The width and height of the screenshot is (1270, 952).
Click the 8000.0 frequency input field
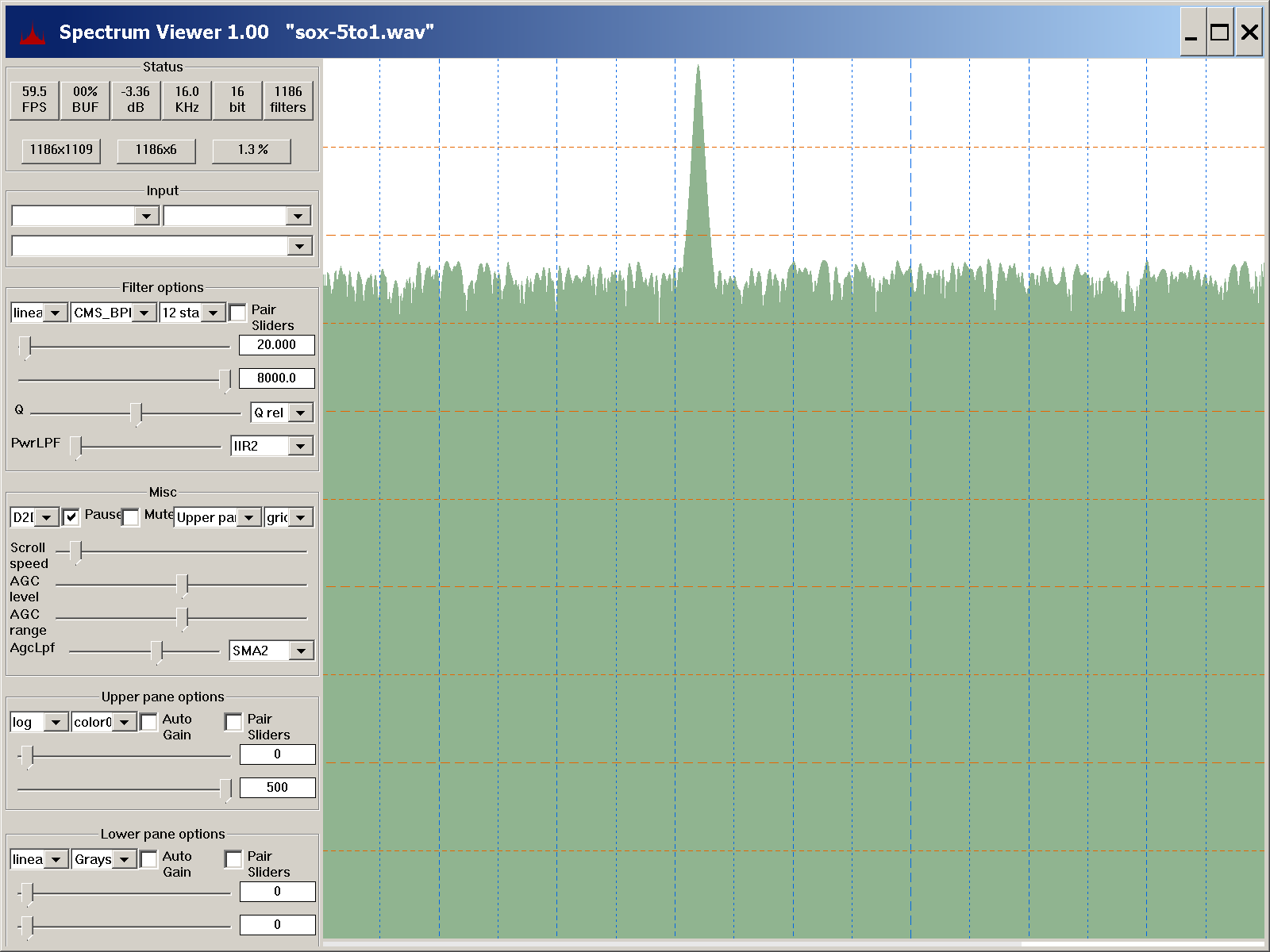[x=276, y=378]
